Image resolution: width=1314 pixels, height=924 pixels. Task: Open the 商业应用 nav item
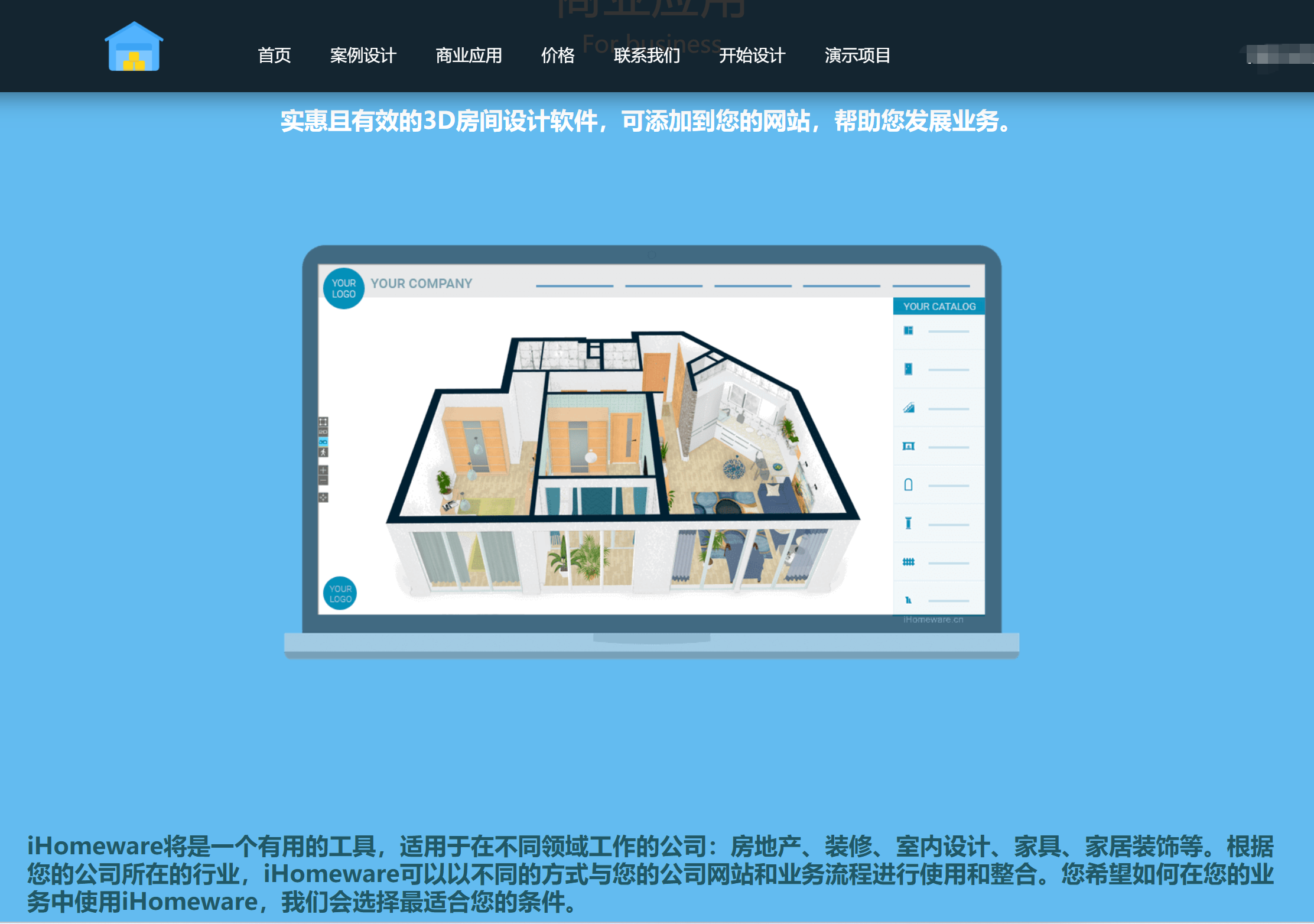[x=469, y=56]
